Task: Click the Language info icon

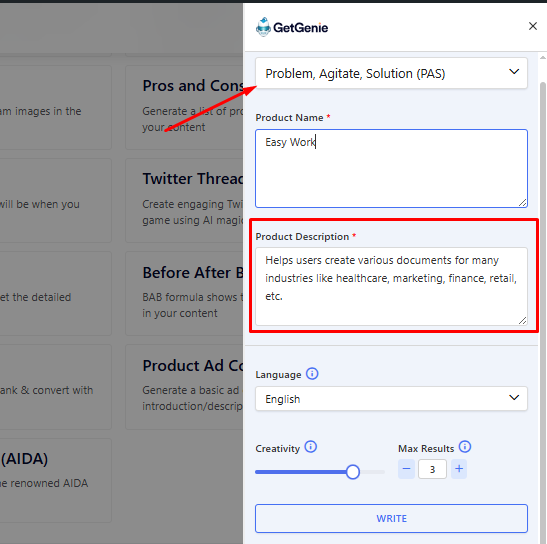Action: (312, 374)
